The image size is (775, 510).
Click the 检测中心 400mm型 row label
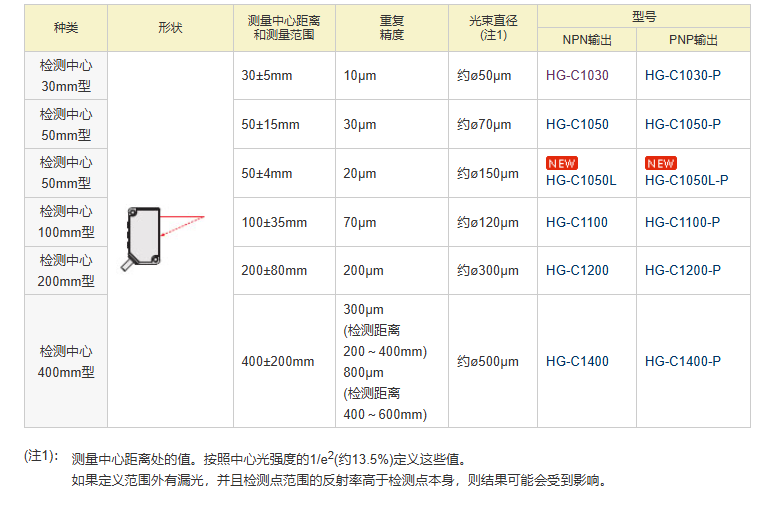(66, 361)
